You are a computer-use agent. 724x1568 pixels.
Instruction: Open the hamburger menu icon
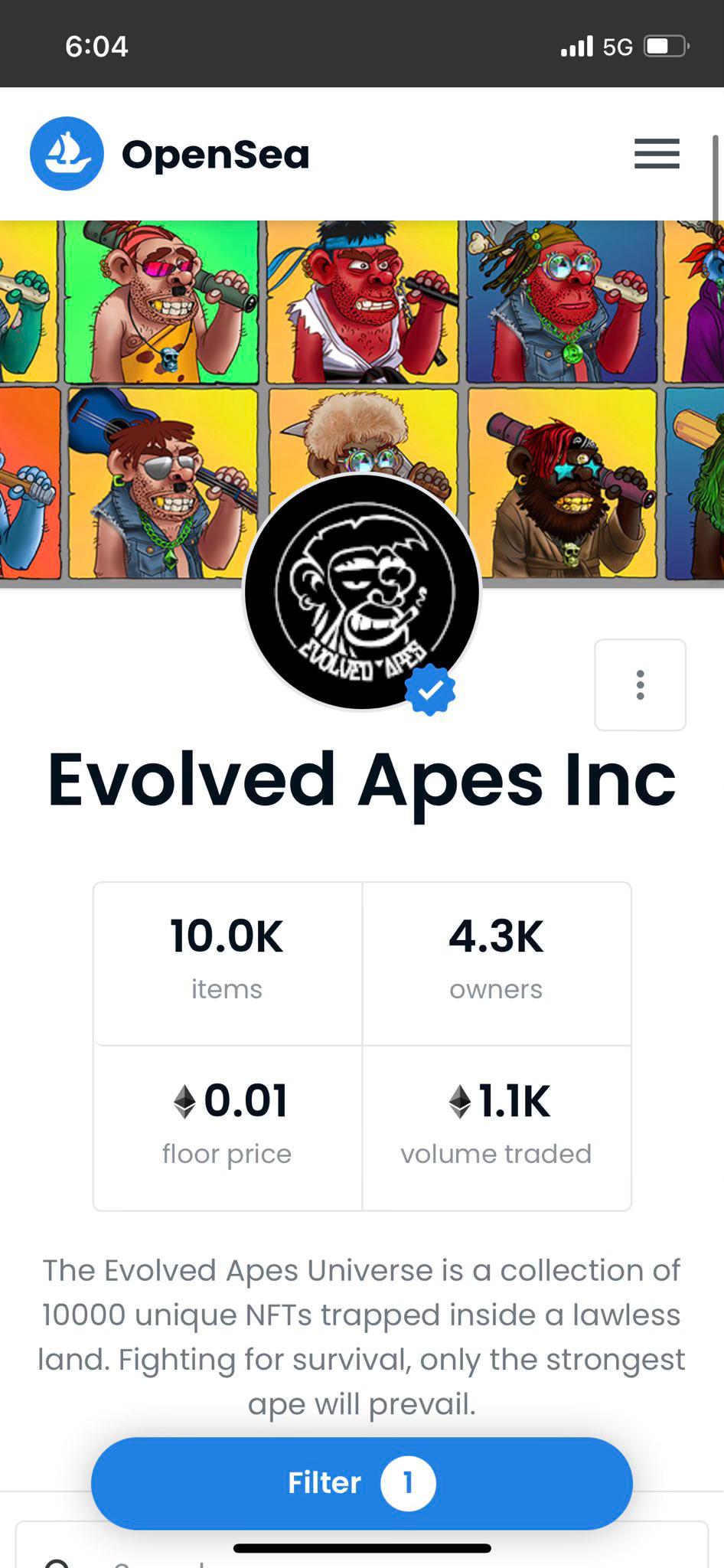[657, 154]
